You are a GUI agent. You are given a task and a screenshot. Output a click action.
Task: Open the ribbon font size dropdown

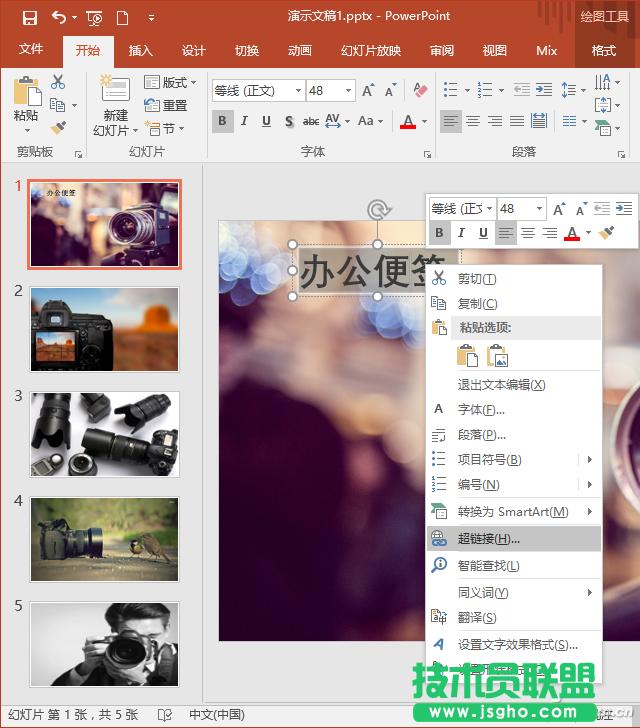pyautogui.click(x=349, y=91)
